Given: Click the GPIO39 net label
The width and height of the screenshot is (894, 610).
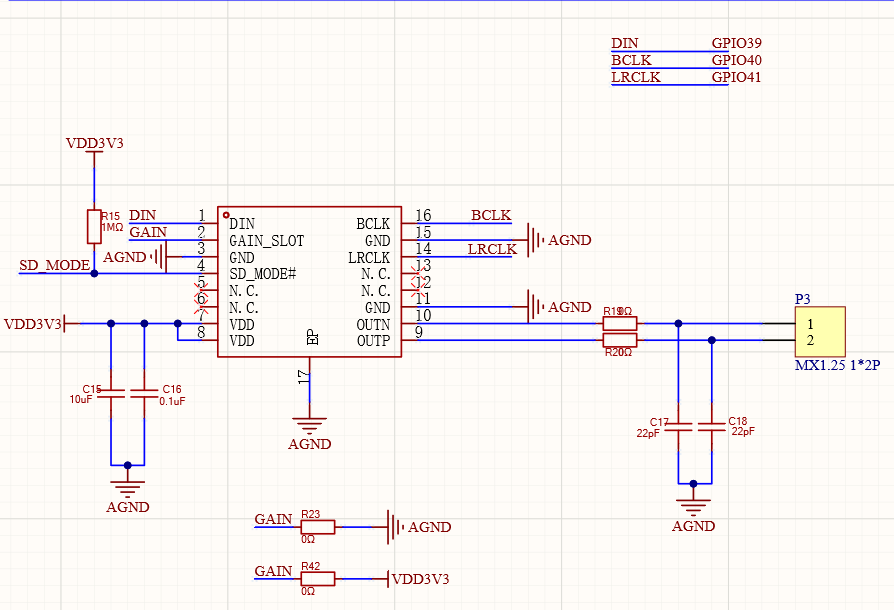Looking at the screenshot, I should (x=737, y=43).
